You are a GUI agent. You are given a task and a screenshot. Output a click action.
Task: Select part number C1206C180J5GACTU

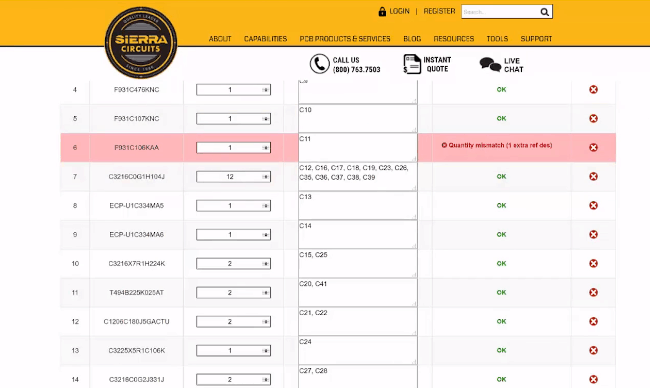(x=136, y=322)
